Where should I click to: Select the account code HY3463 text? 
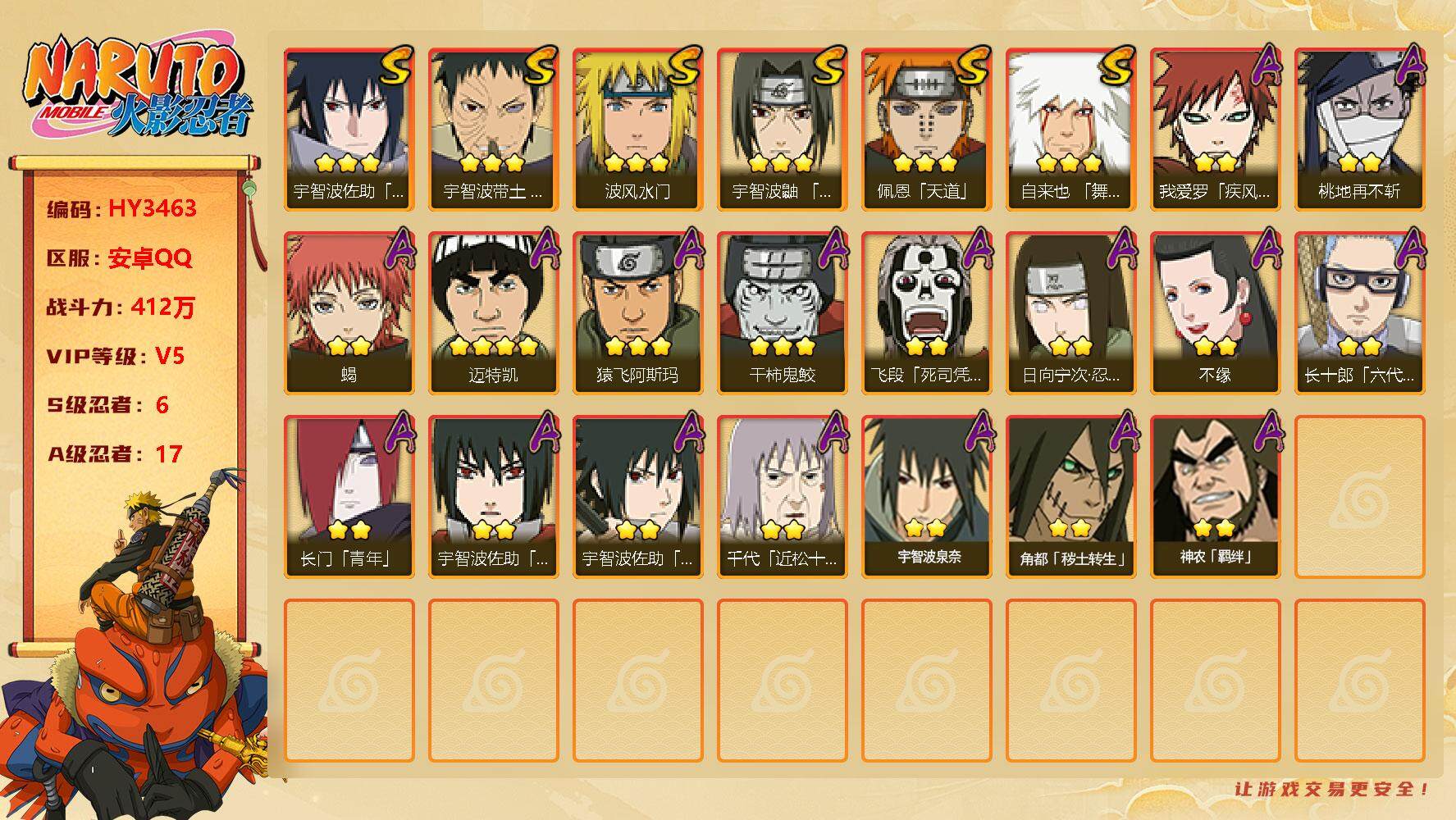(x=153, y=208)
